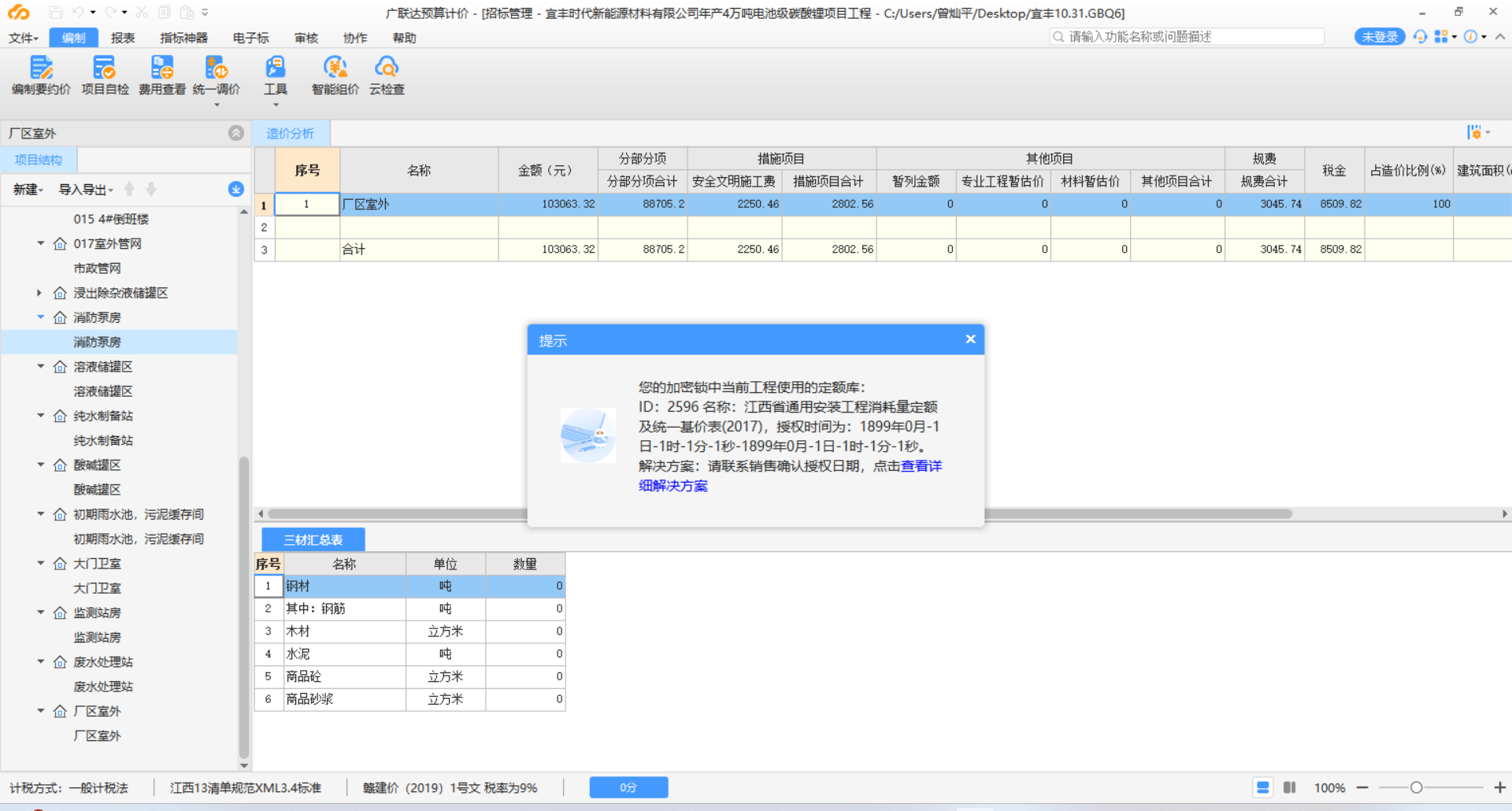Click the function search input field
The height and width of the screenshot is (811, 1512).
point(1188,37)
